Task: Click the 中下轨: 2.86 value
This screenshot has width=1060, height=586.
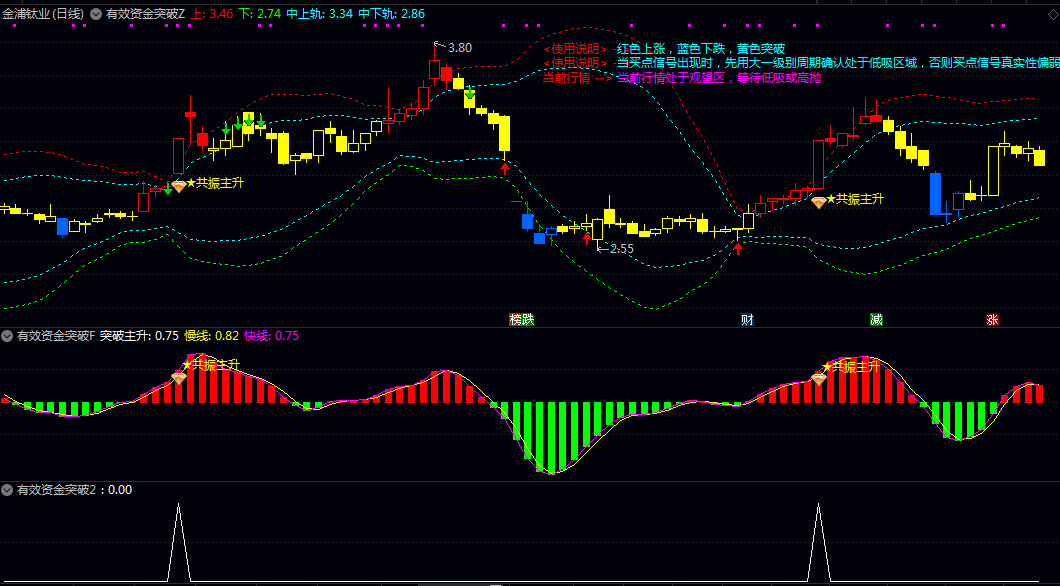Action: tap(391, 14)
